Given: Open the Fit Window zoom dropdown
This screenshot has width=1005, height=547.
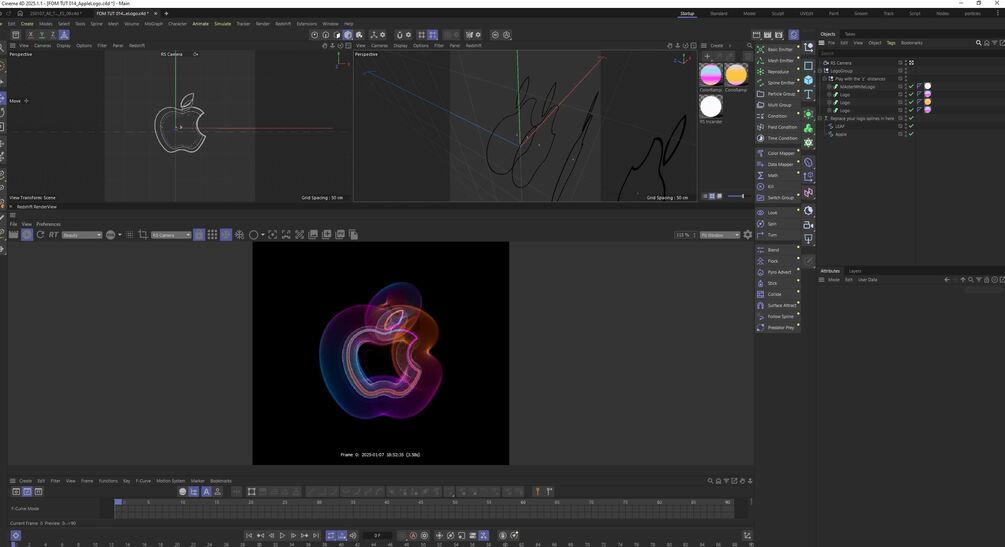Looking at the screenshot, I should (x=720, y=235).
